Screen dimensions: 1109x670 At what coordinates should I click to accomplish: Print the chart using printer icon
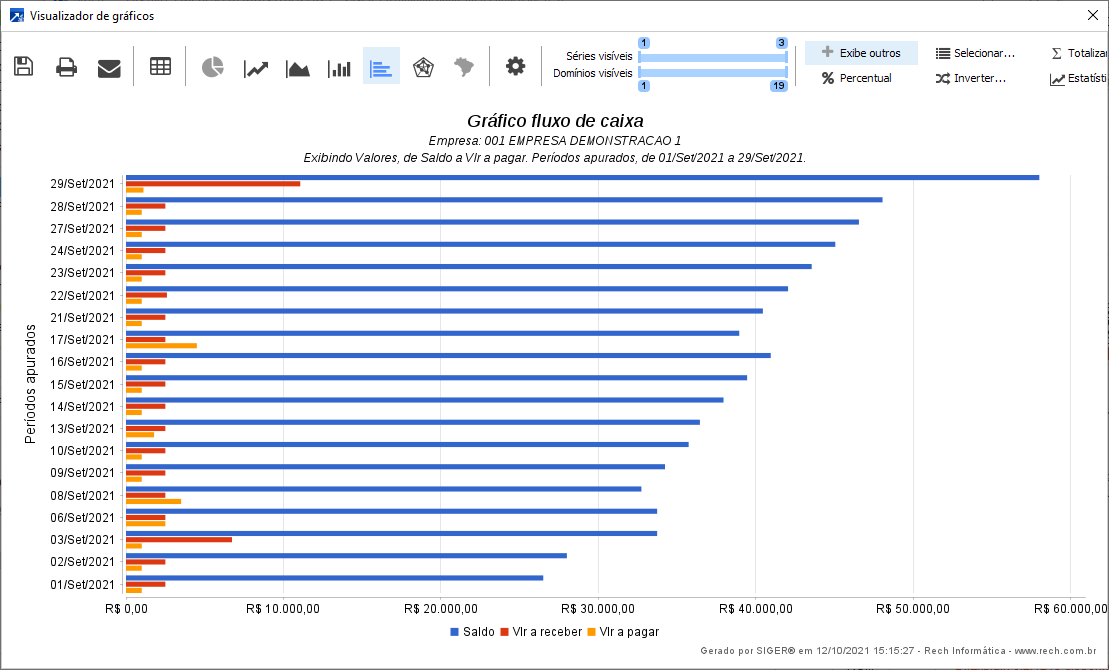pyautogui.click(x=67, y=67)
